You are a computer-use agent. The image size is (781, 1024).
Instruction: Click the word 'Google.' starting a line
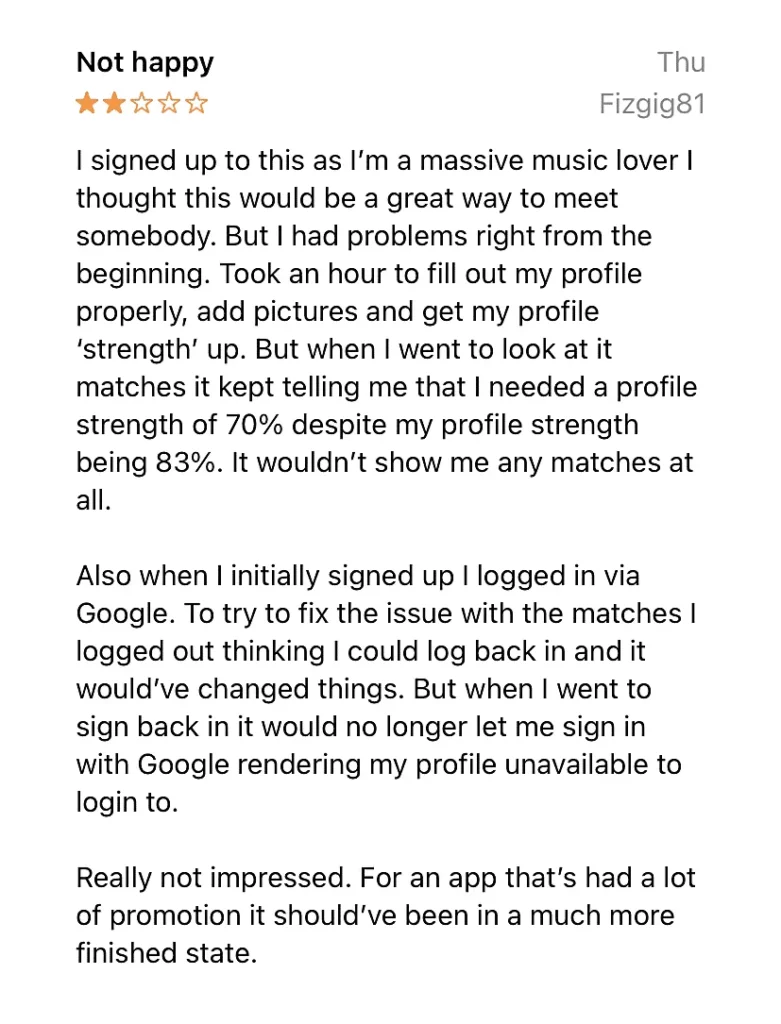click(x=125, y=614)
